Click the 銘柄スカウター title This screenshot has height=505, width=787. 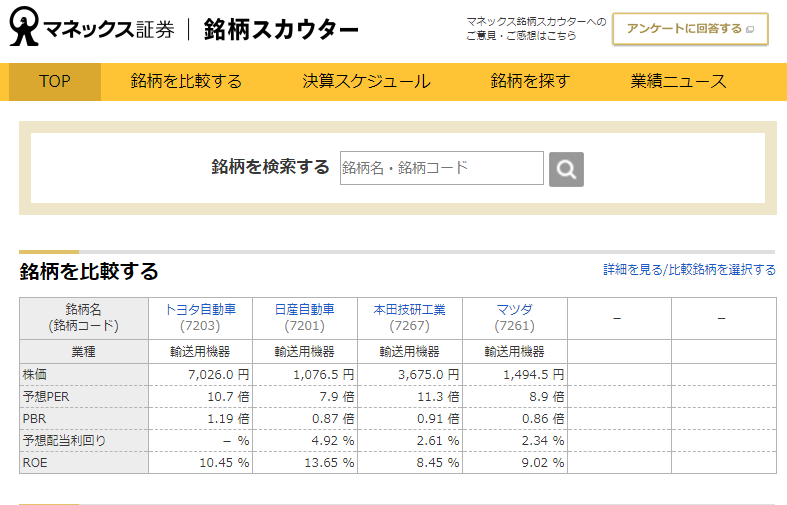click(x=281, y=29)
